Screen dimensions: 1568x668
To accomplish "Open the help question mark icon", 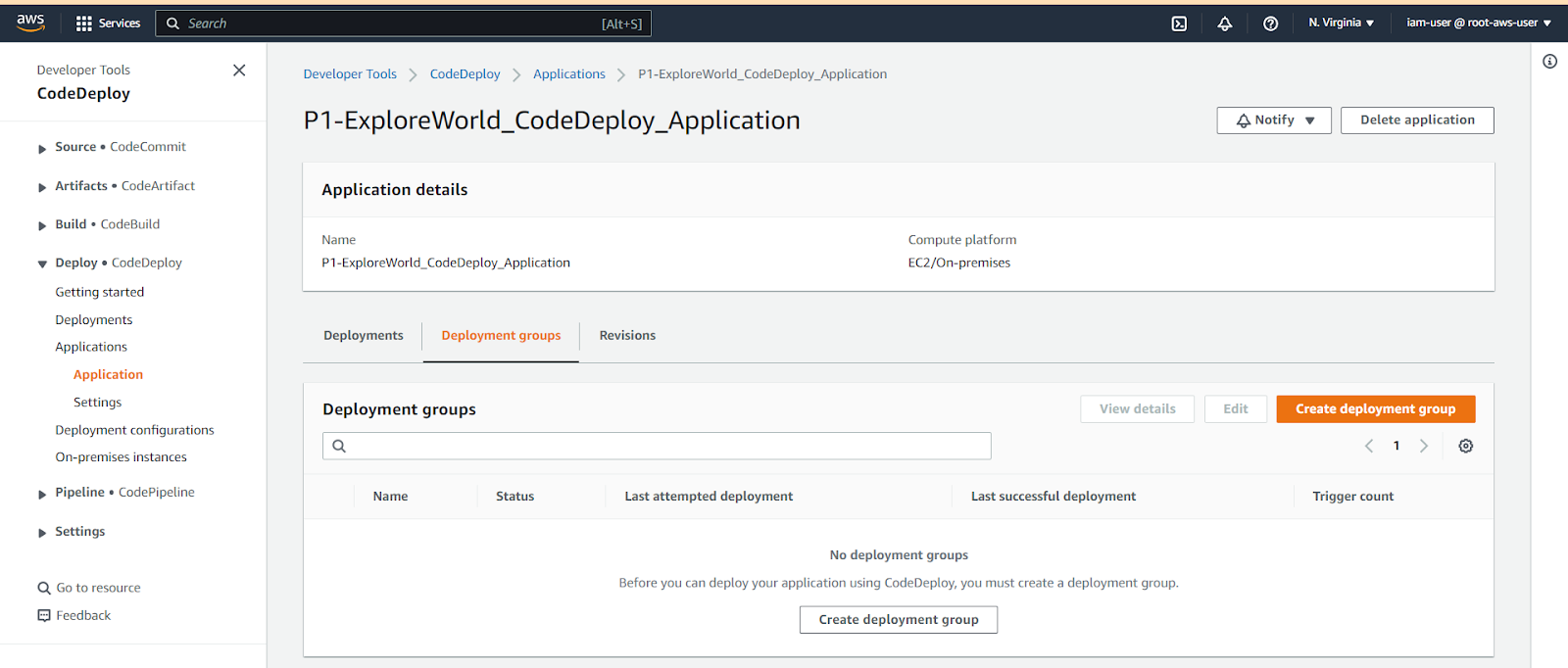I will coord(1270,24).
